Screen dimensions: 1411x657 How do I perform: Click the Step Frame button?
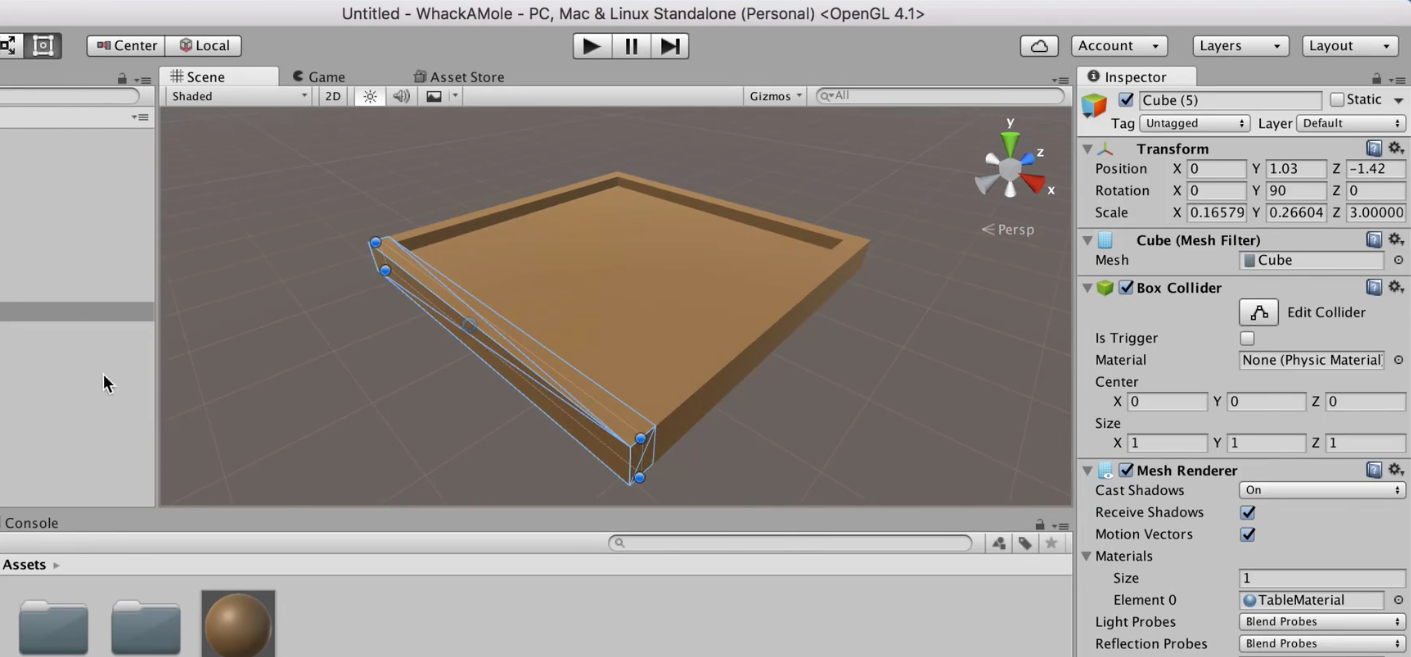[669, 46]
